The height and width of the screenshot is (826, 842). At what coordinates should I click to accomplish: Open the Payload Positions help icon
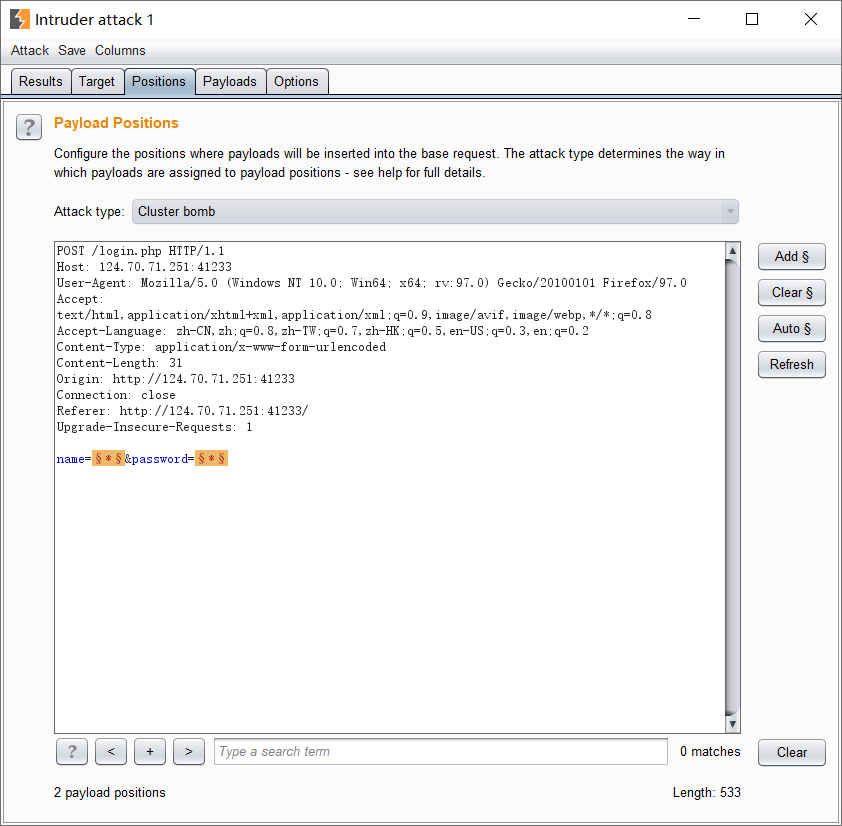pos(29,127)
